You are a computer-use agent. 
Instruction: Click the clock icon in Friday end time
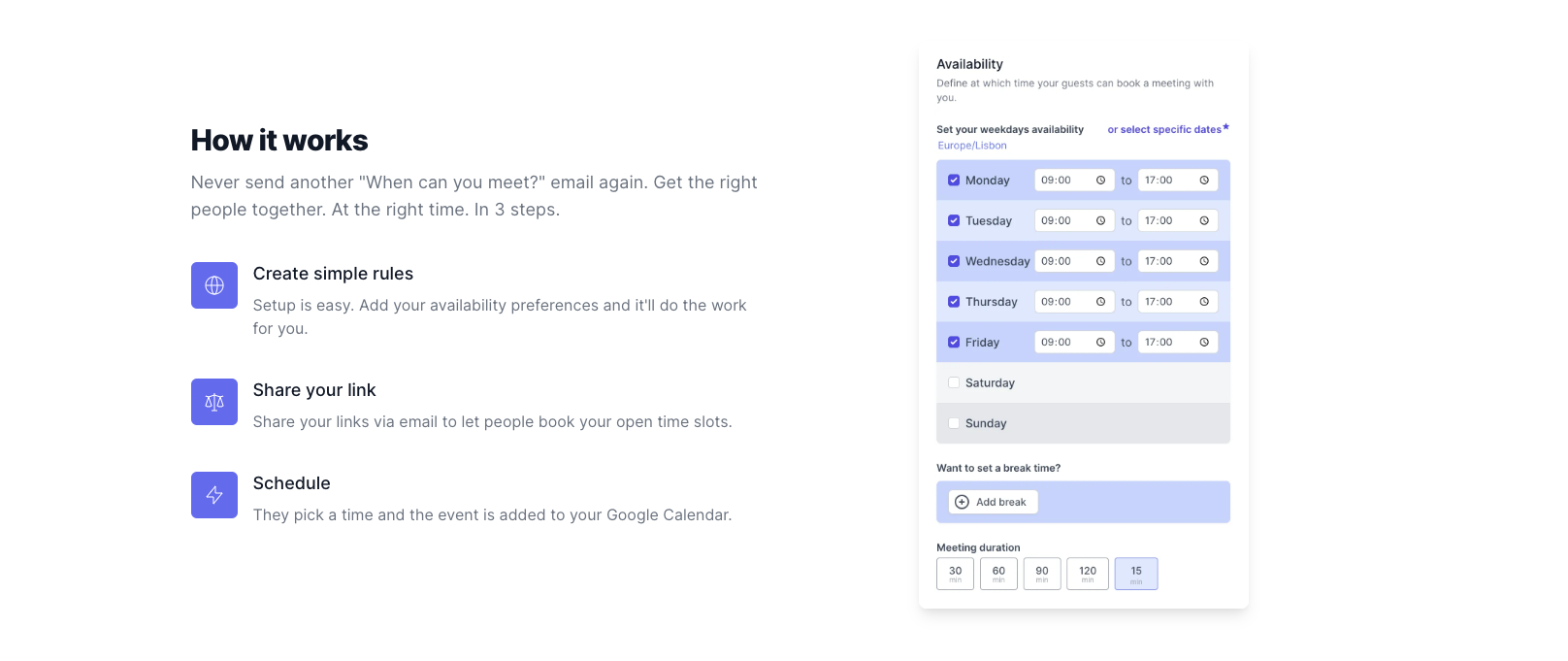pyautogui.click(x=1204, y=343)
